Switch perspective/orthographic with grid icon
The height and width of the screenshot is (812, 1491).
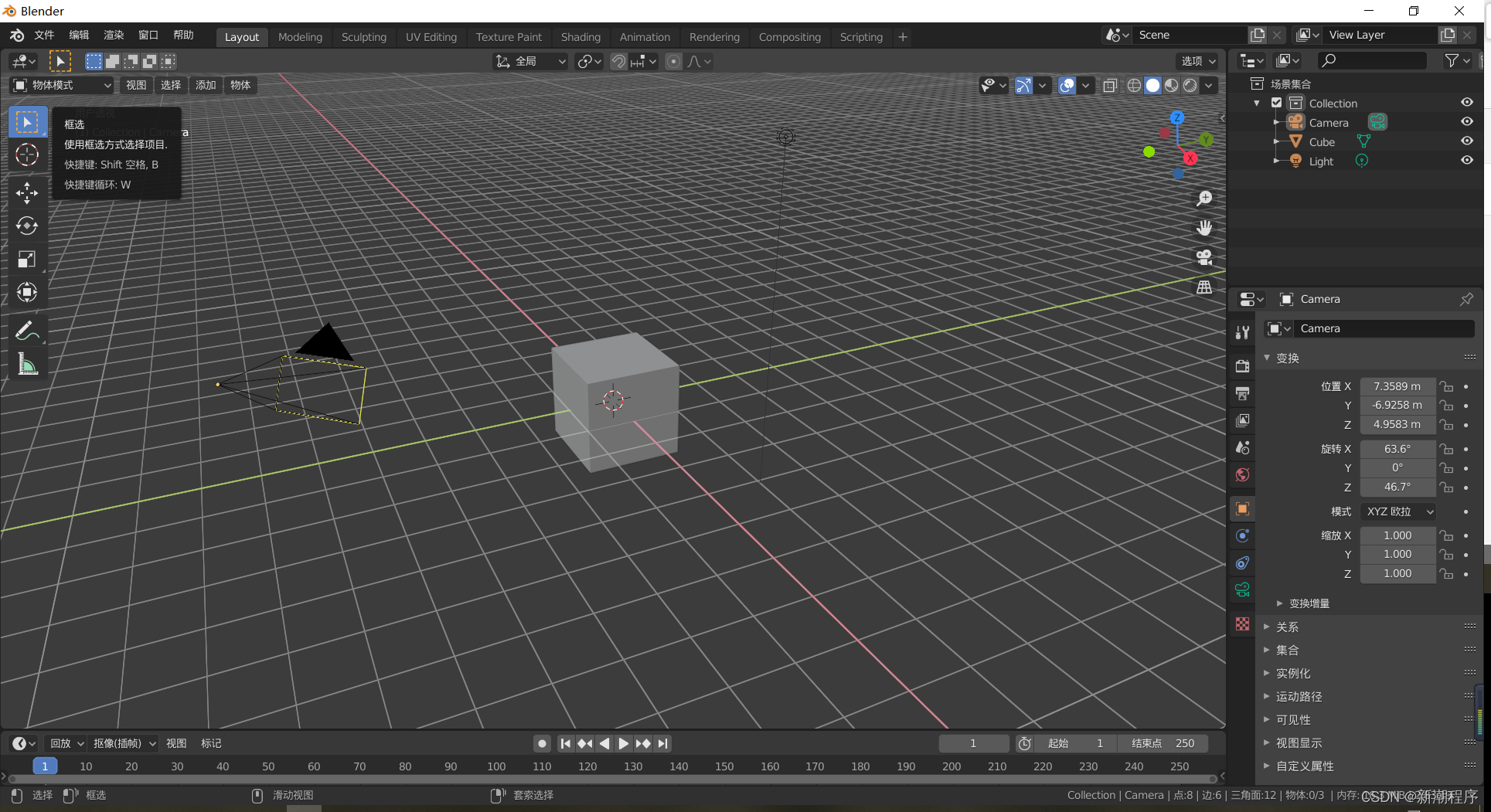(1204, 287)
